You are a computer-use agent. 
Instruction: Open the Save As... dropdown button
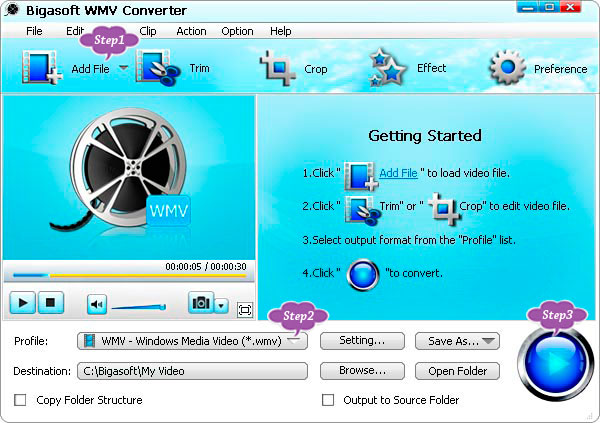[x=457, y=341]
